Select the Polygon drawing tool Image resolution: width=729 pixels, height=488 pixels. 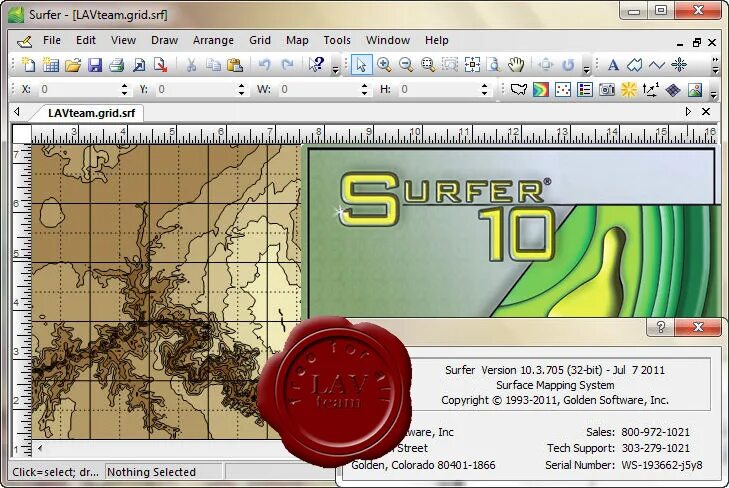(x=635, y=65)
